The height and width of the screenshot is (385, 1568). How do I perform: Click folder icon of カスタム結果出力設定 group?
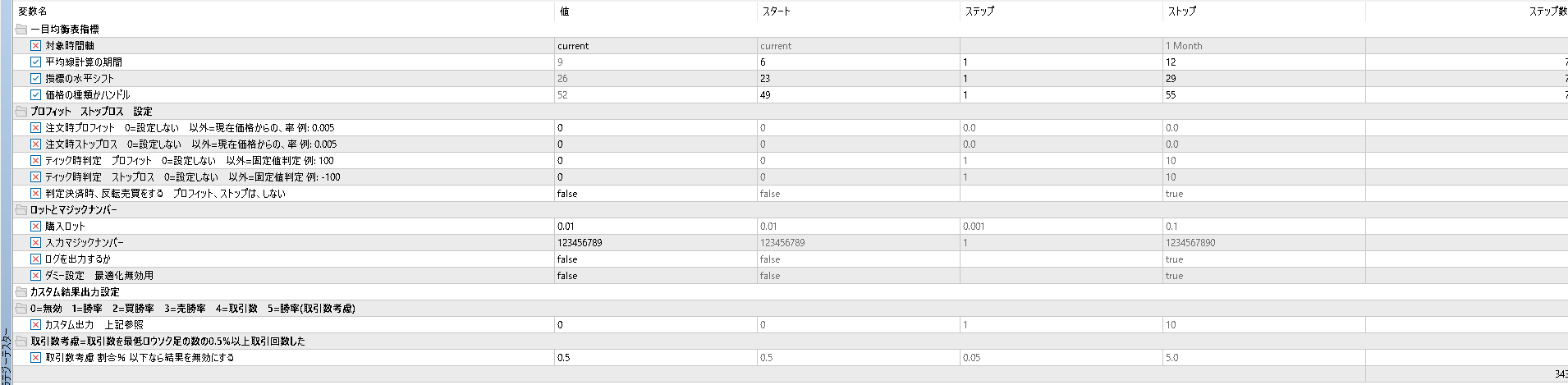[21, 292]
